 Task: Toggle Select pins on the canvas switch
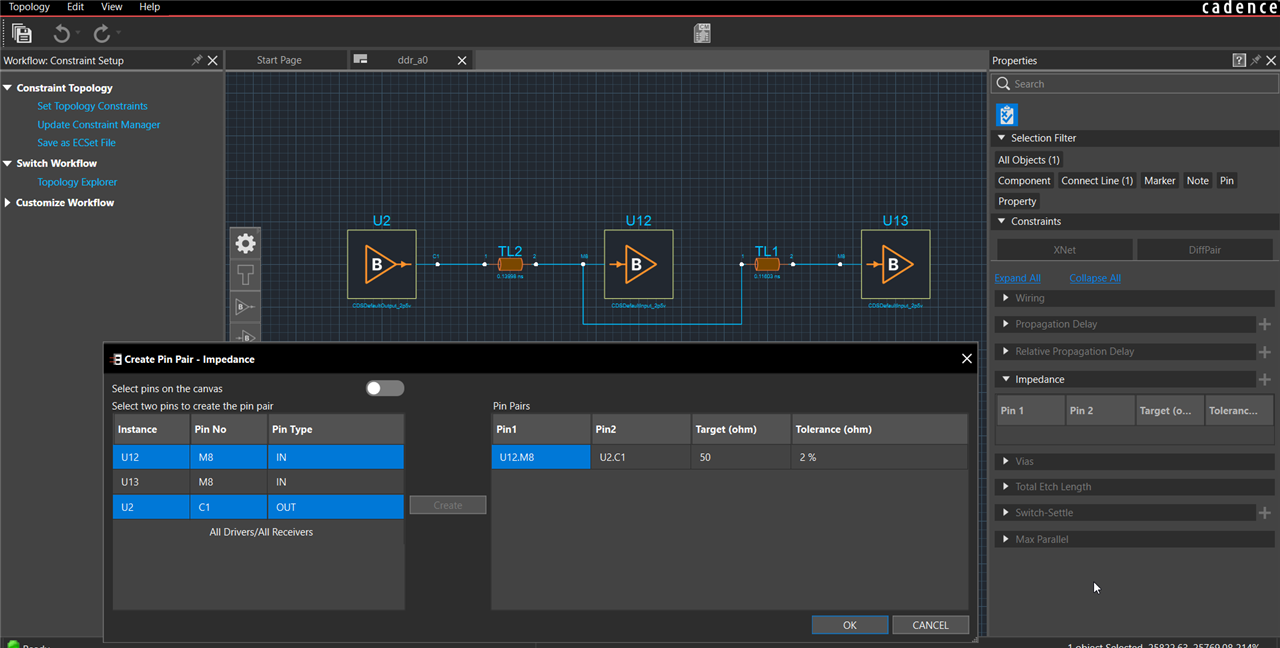pos(384,388)
